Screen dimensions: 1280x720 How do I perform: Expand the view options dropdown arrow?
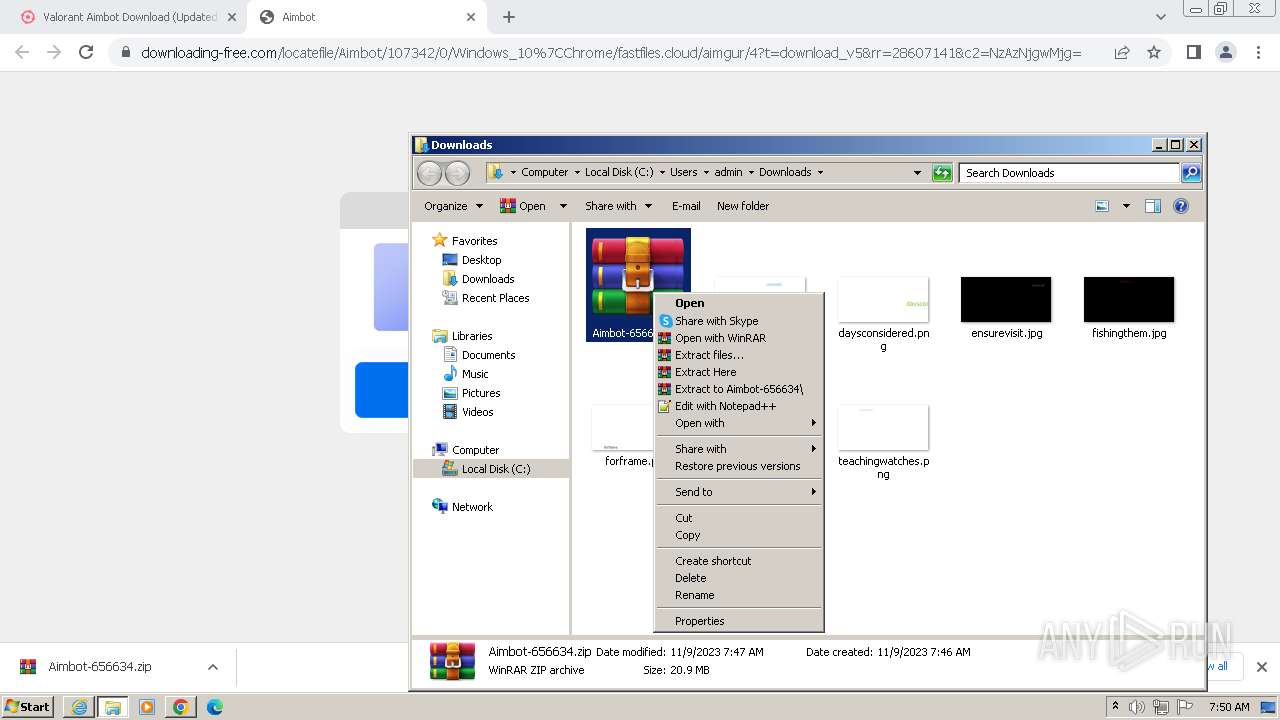click(x=1126, y=206)
